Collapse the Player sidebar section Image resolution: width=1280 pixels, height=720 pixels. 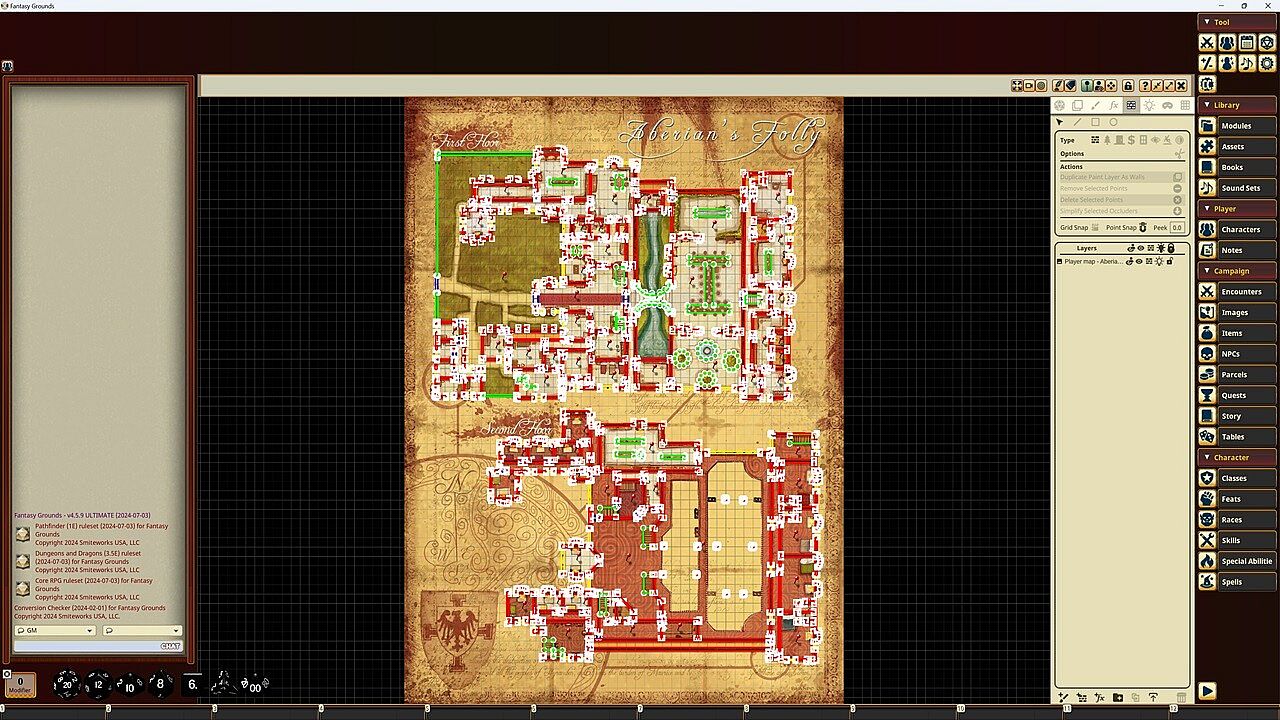click(x=1237, y=209)
